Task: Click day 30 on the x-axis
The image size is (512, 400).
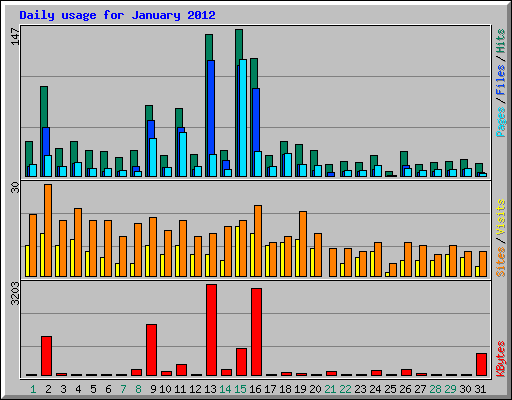Action: pyautogui.click(x=465, y=389)
